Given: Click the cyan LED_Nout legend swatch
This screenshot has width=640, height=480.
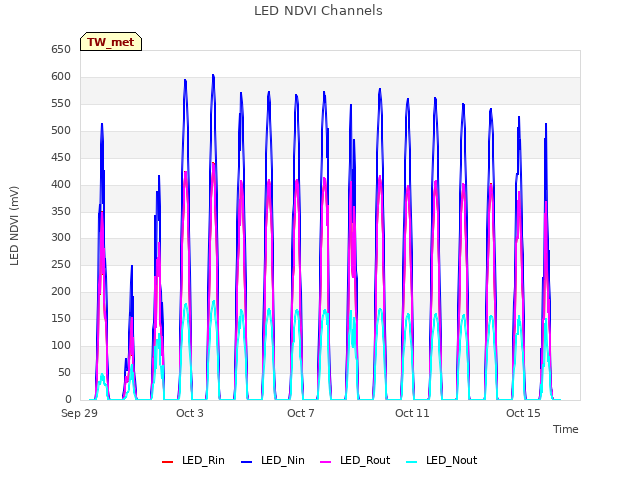Looking at the screenshot, I should click(412, 462).
